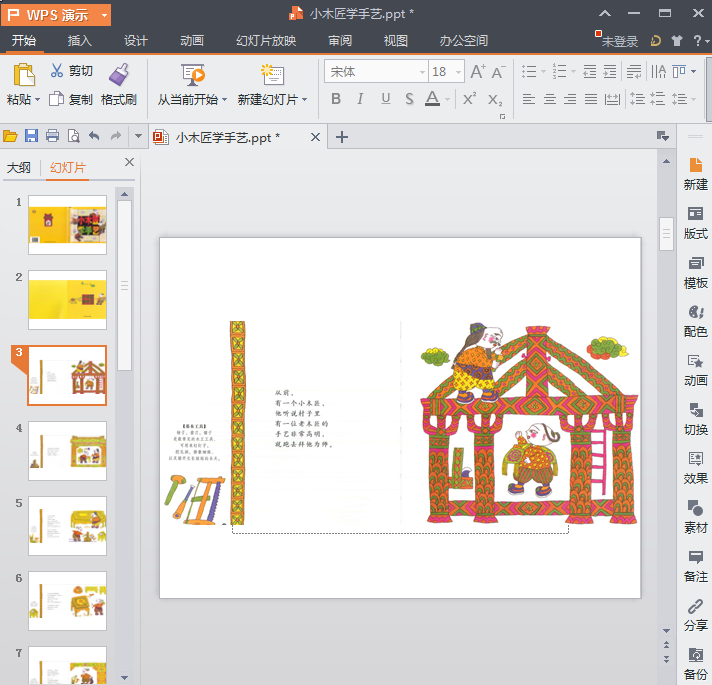Screen dimensions: 712x685
Task: Click the main editor vertical scrollbar thumb
Action: coord(666,234)
